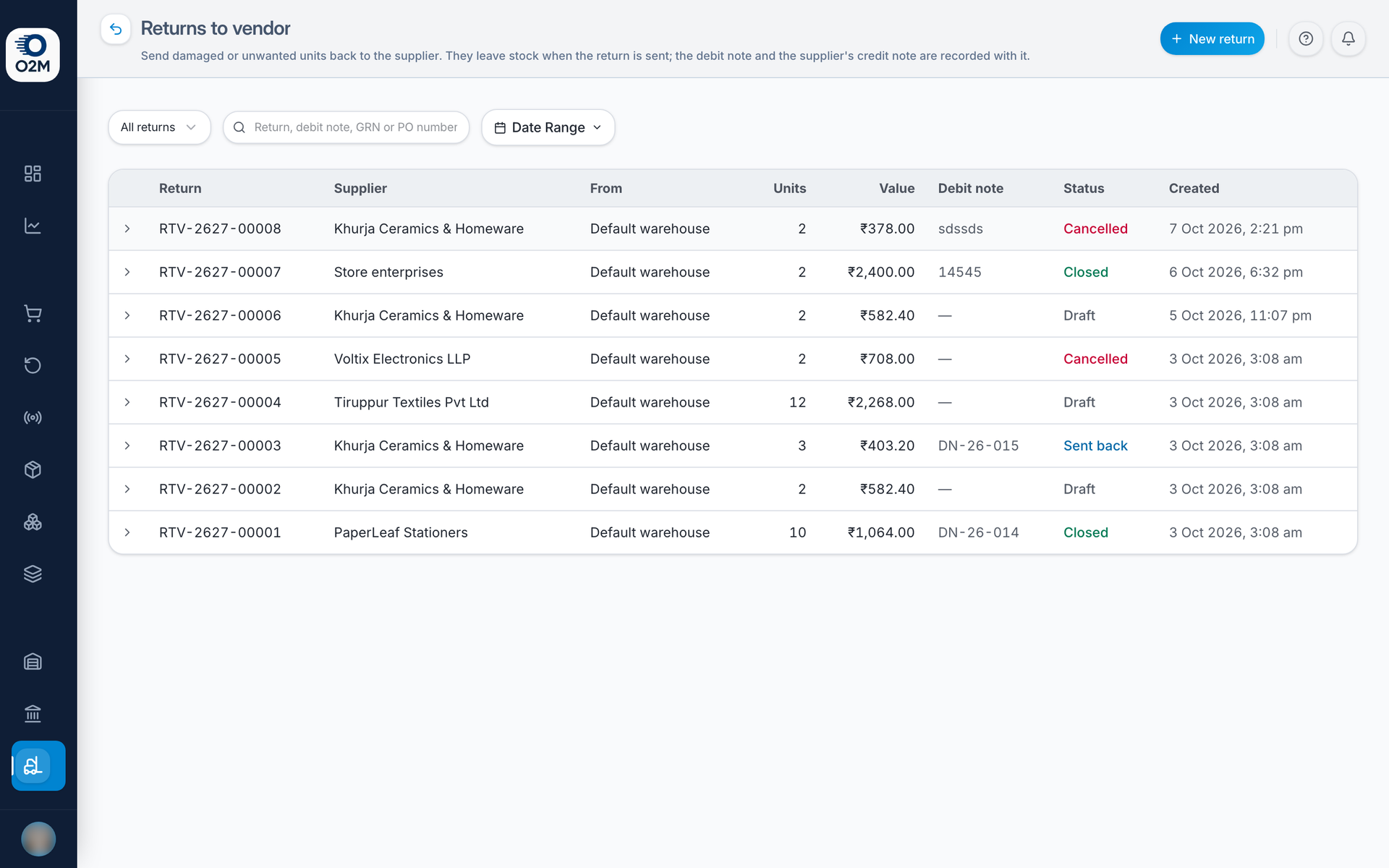
Task: Expand row RTV-2627-00008
Action: 127,229
